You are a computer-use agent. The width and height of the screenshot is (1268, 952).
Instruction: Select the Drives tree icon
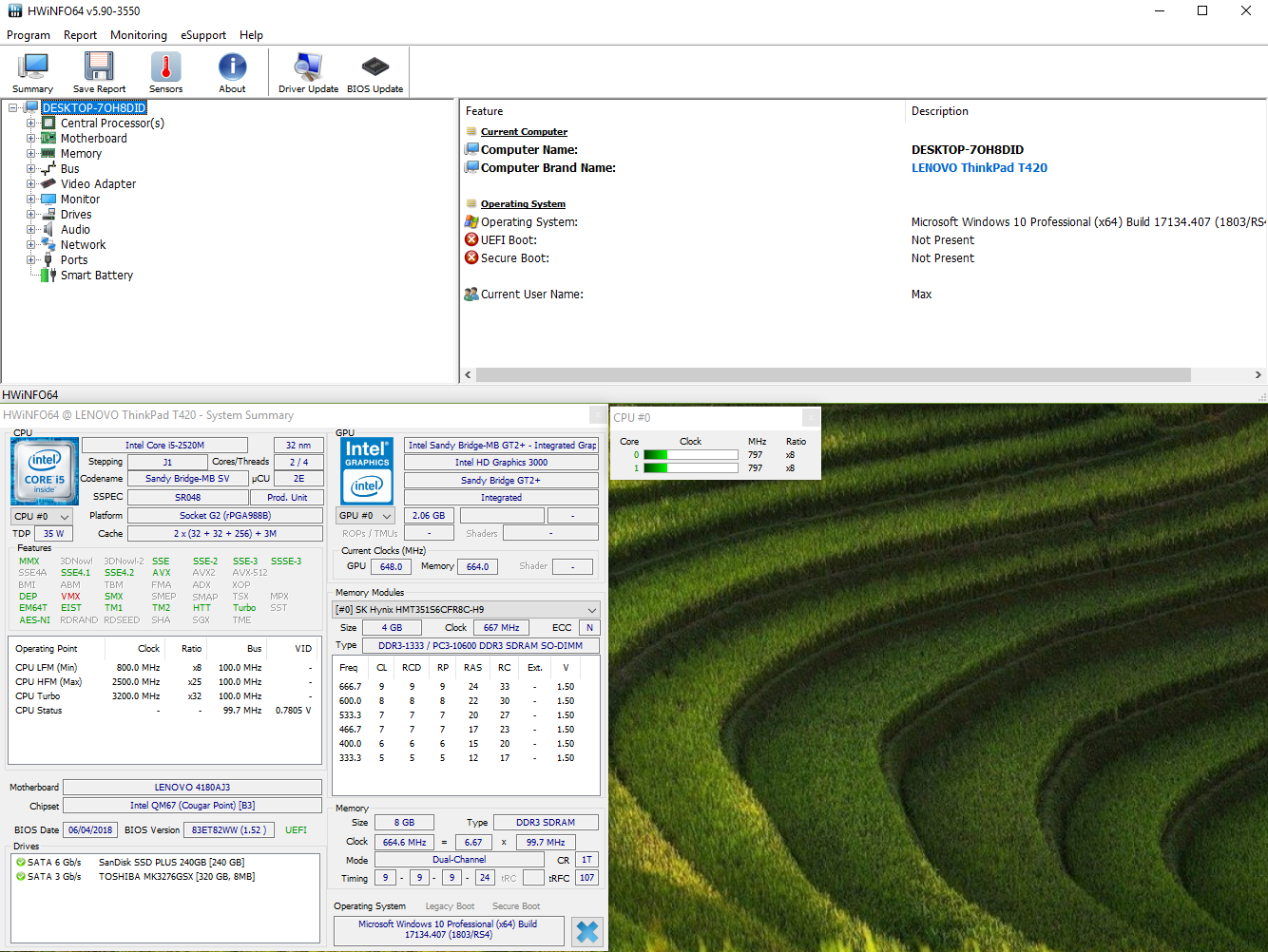coord(48,215)
